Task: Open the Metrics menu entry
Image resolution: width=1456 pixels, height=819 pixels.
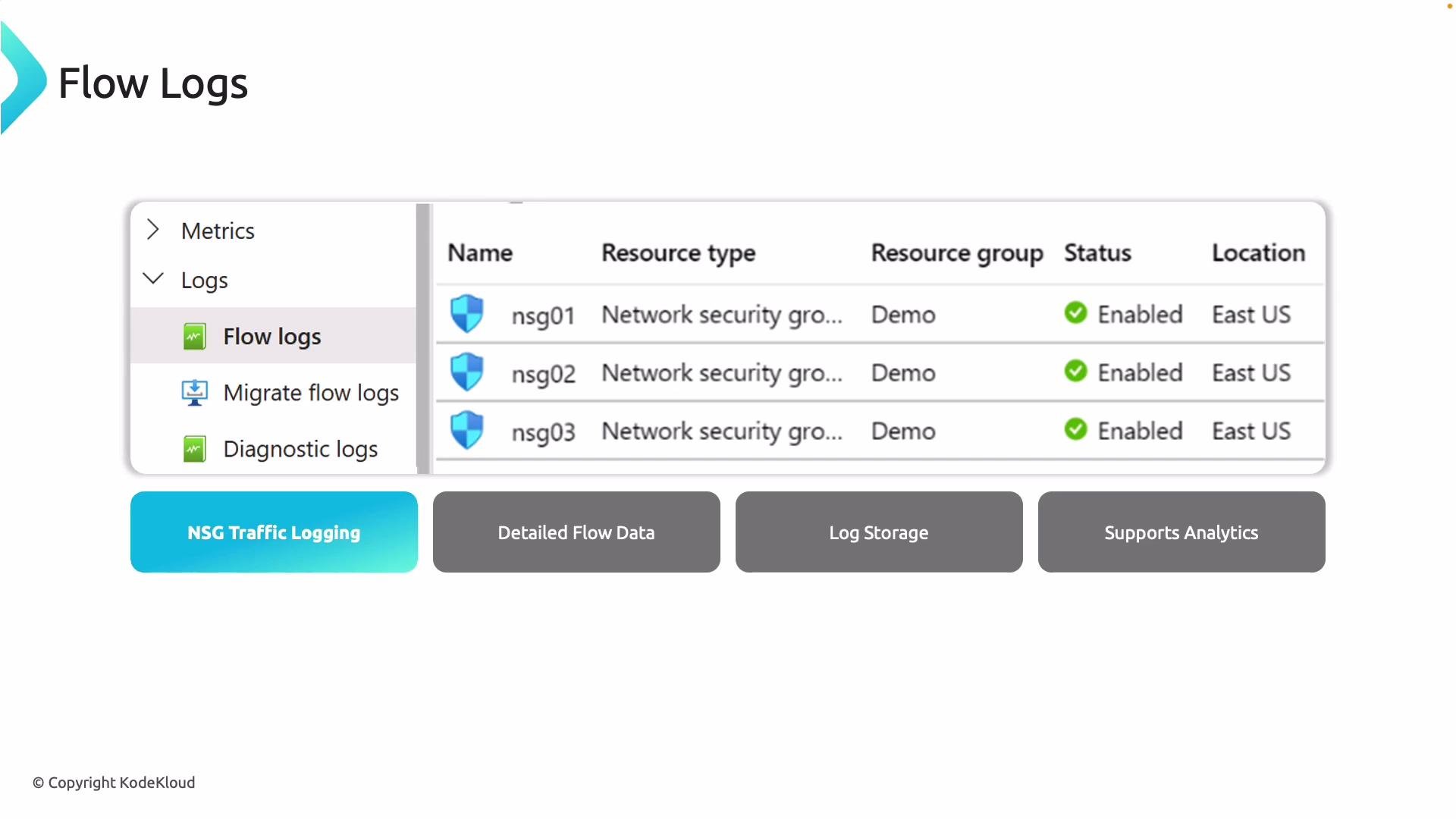Action: click(x=218, y=231)
